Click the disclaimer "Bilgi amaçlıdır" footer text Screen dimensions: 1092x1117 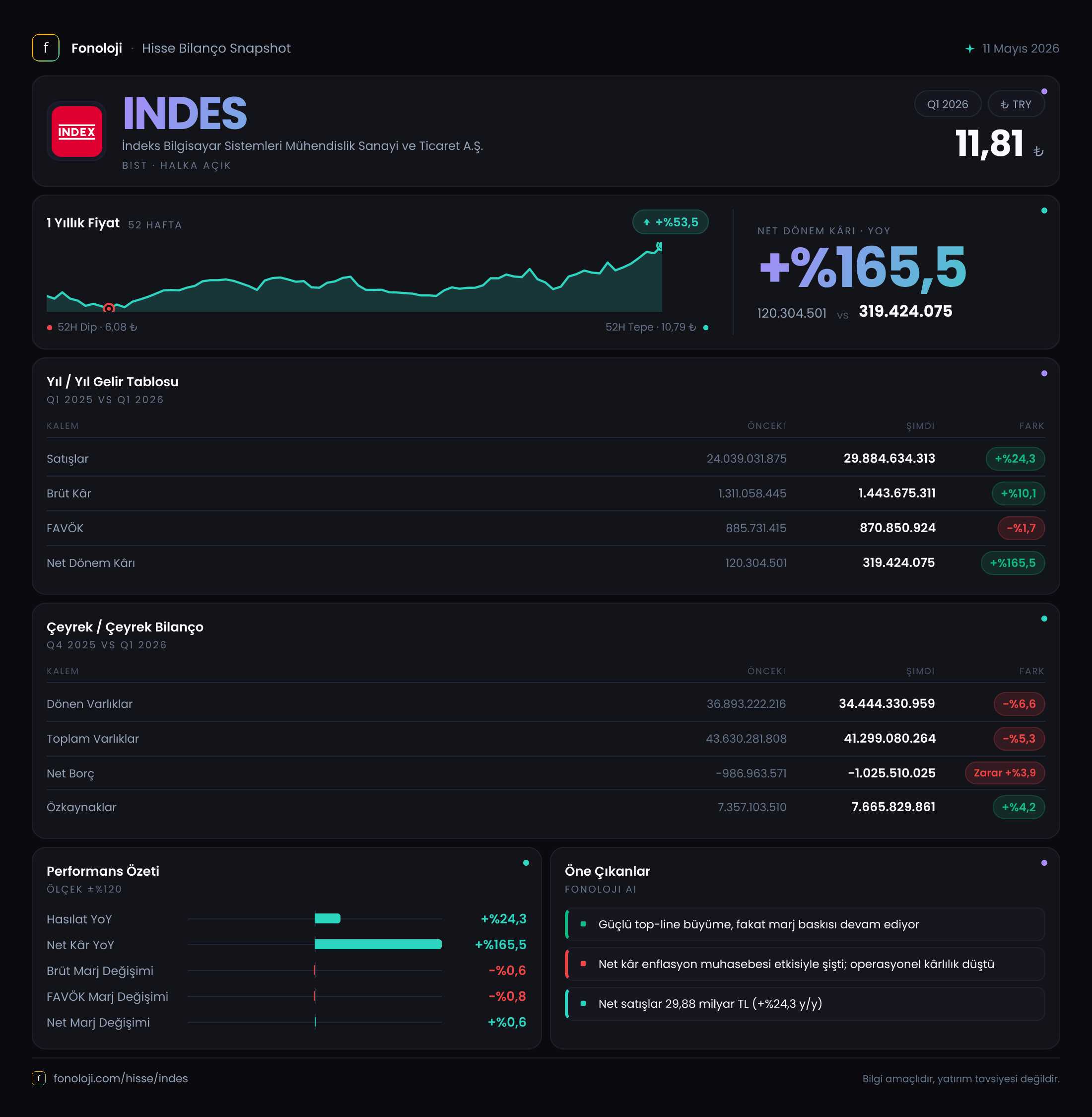[x=960, y=1079]
